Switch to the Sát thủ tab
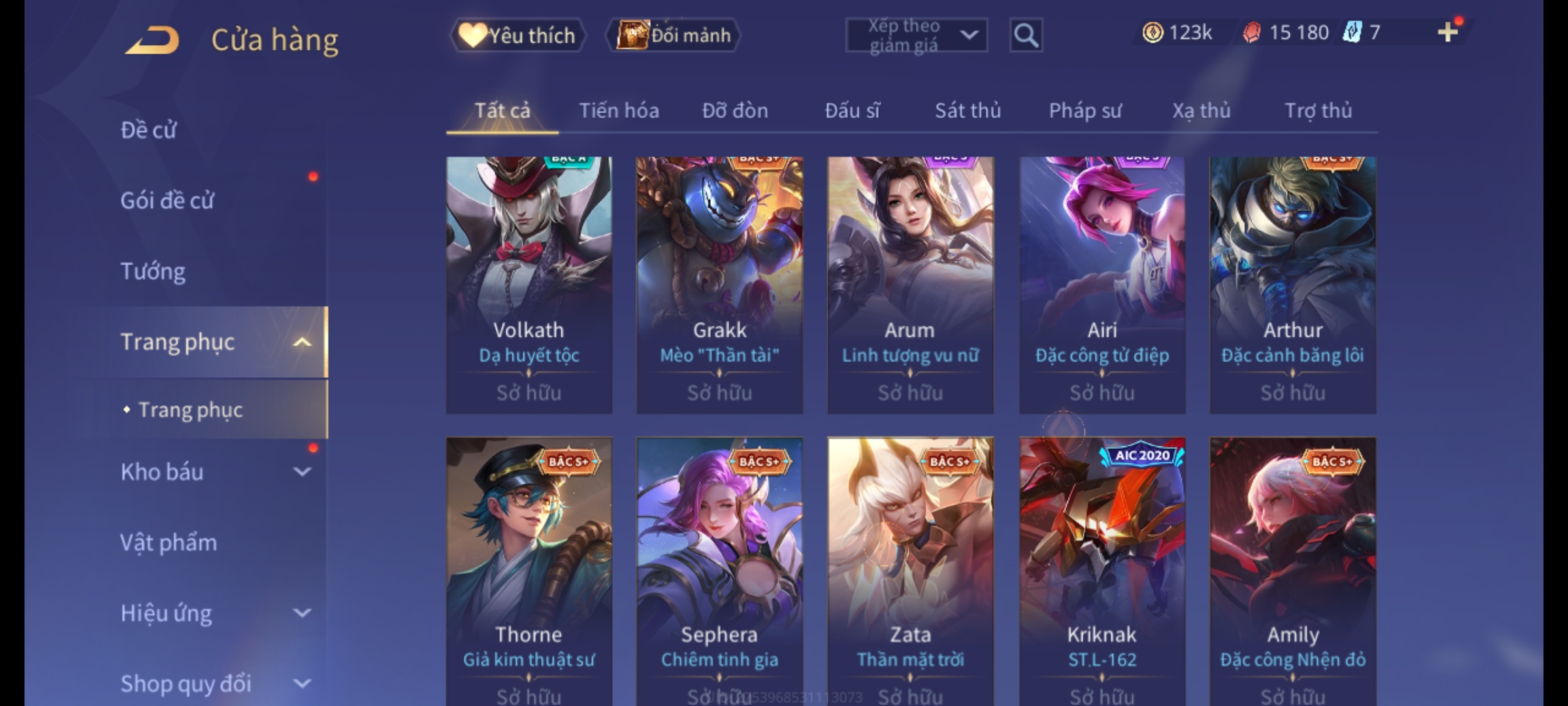1568x706 pixels. (968, 110)
